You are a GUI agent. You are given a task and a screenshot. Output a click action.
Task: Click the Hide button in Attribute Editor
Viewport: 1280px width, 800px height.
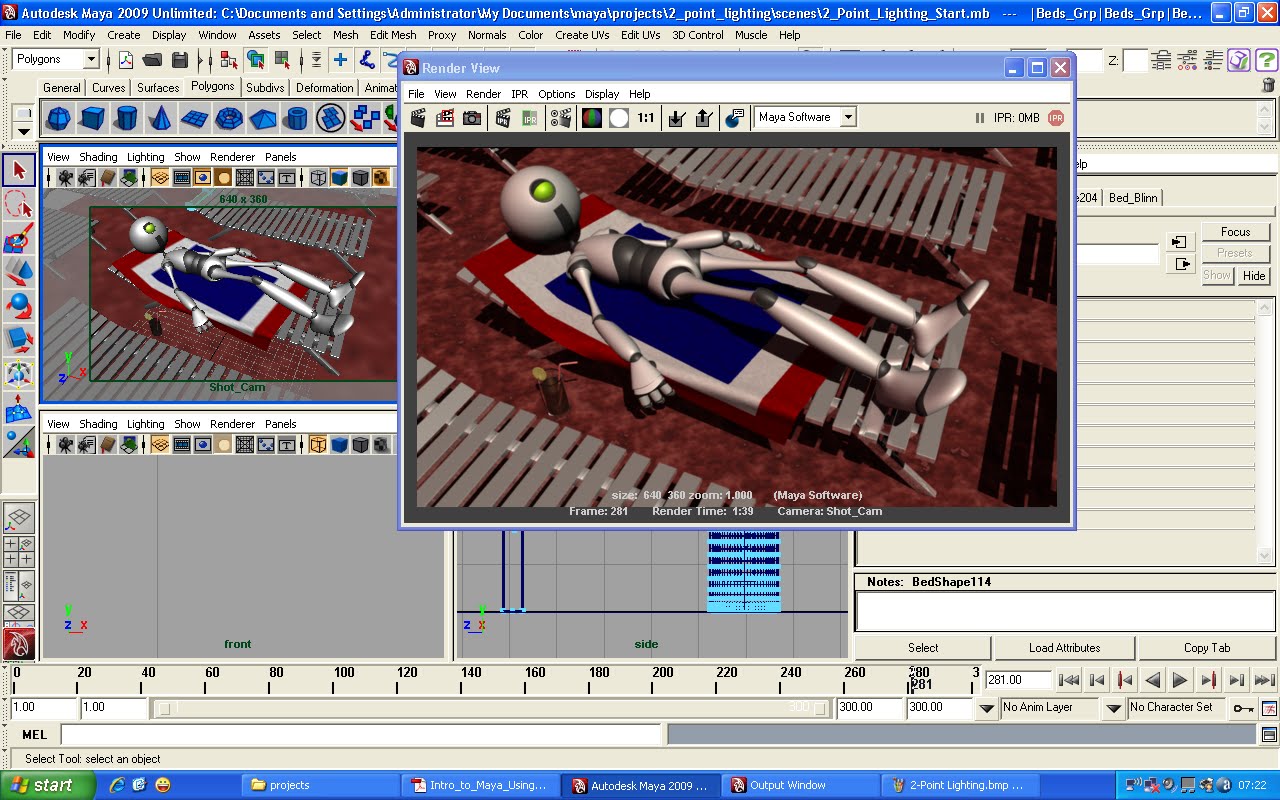pos(1254,276)
